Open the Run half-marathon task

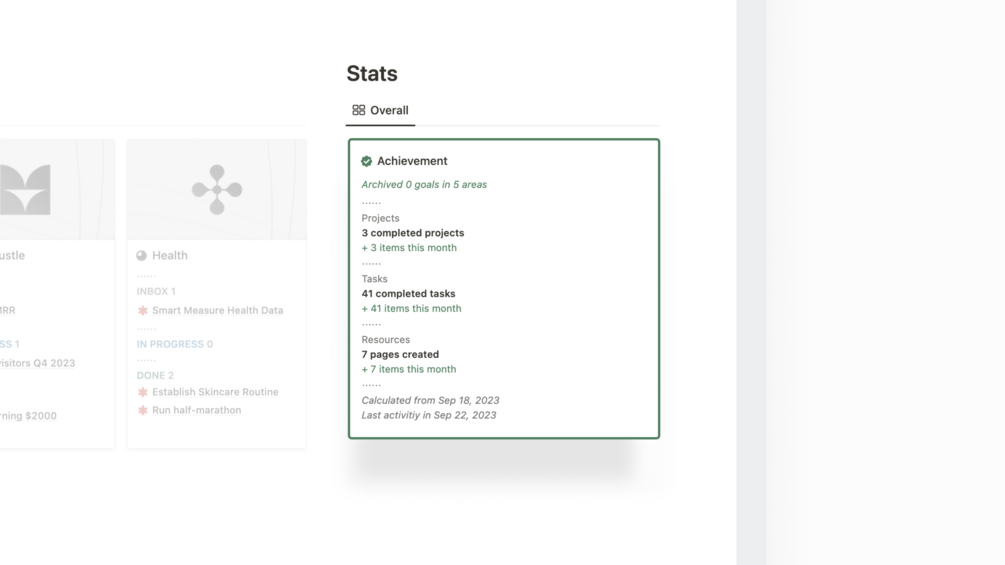coord(196,410)
